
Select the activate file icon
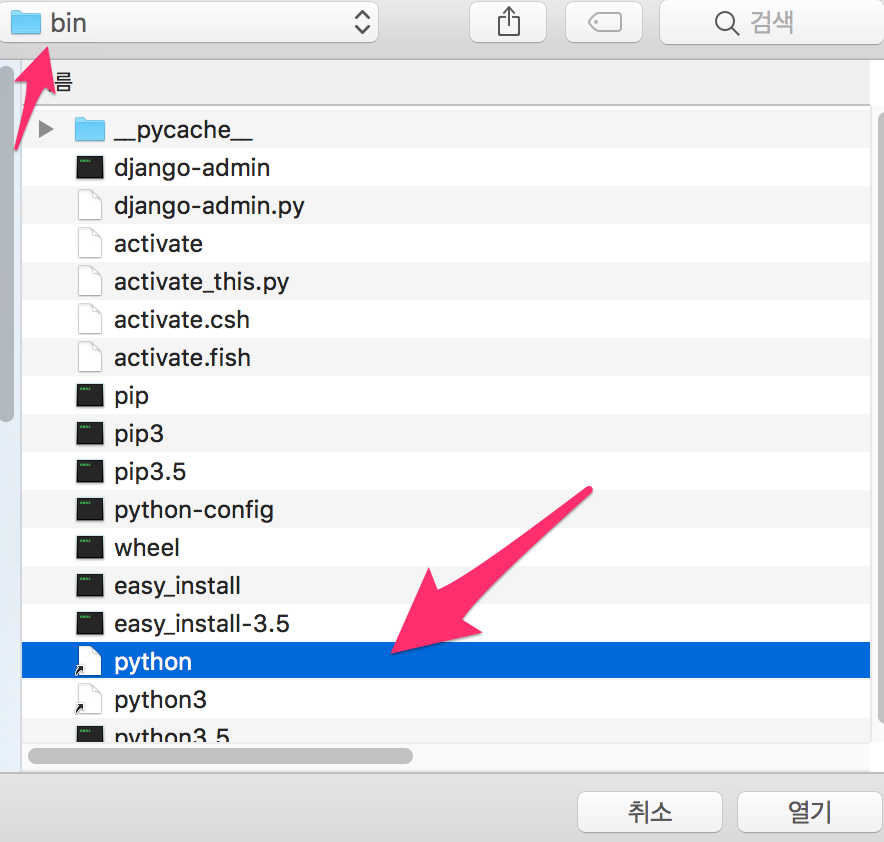pos(90,243)
